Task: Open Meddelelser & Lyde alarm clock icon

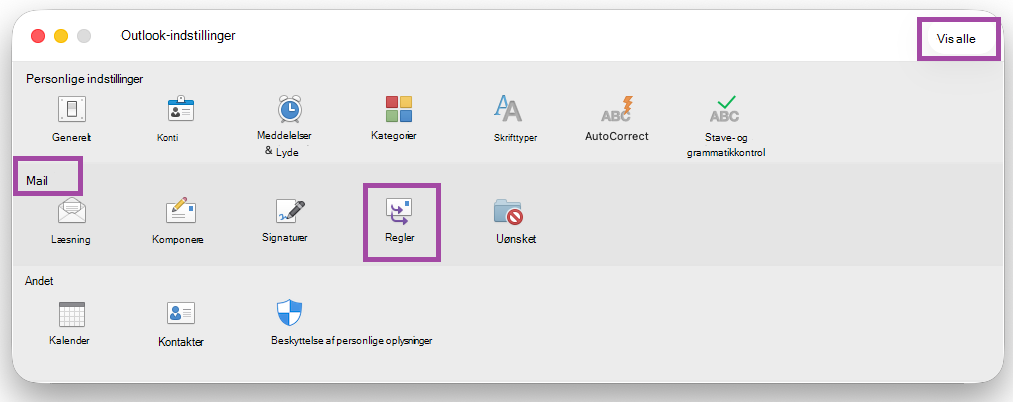Action: [x=290, y=109]
